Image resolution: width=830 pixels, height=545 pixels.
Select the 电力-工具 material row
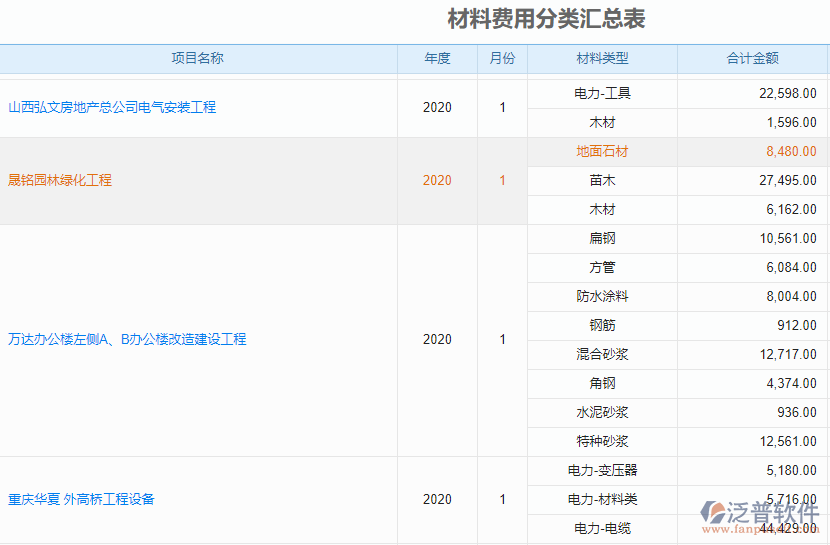pyautogui.click(x=602, y=93)
